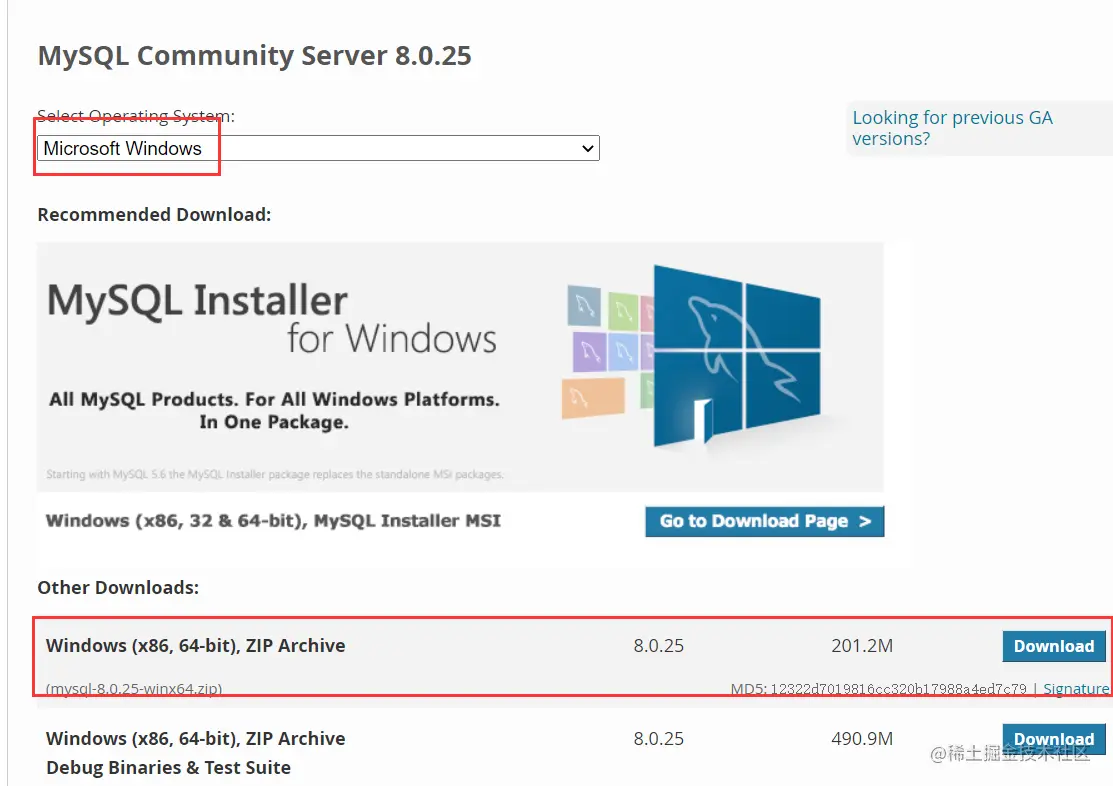The height and width of the screenshot is (786, 1113).
Task: Download the 201.2M ZIP Archive
Action: coord(1053,646)
